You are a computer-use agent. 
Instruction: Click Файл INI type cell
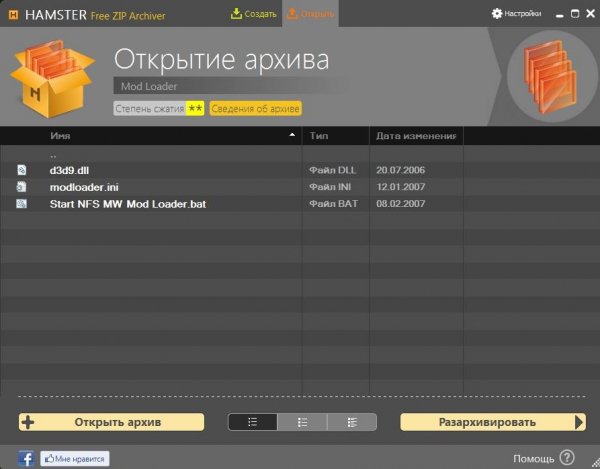click(x=330, y=187)
